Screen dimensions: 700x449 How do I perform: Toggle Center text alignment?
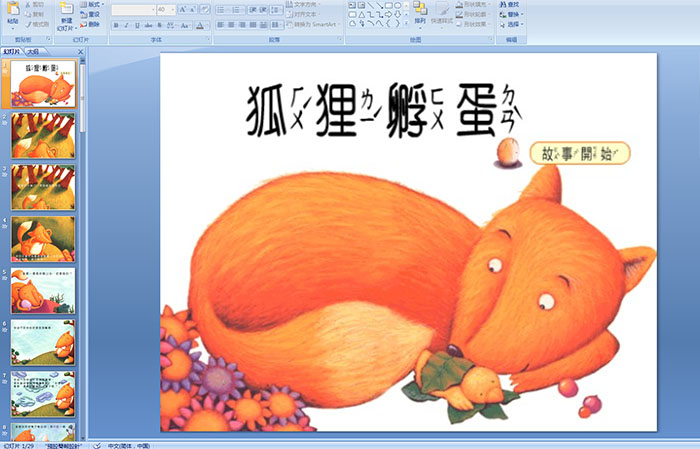tap(231, 25)
